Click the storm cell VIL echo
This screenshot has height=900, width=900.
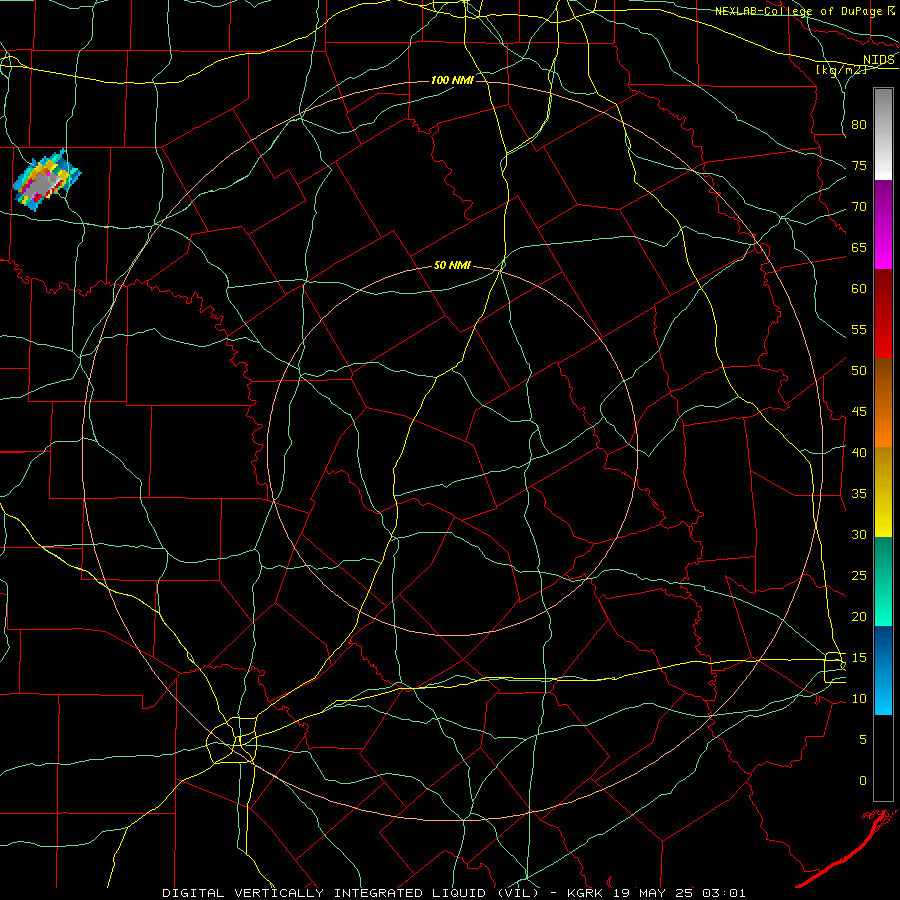coord(47,180)
